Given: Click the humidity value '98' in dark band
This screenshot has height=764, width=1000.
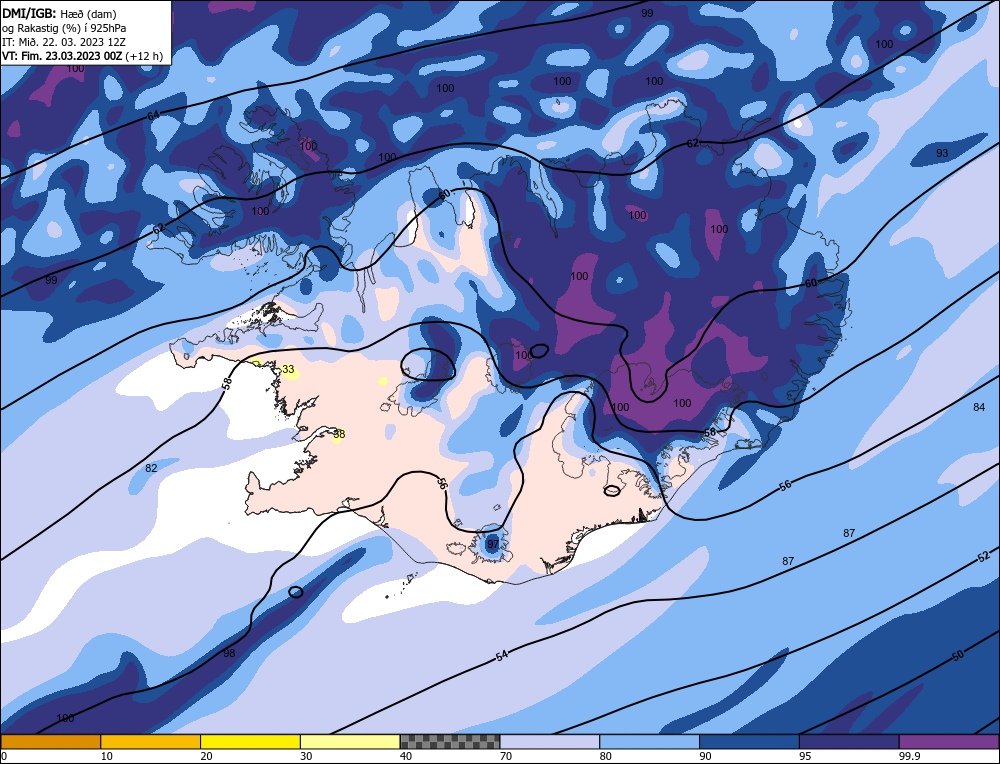Looking at the screenshot, I should [x=229, y=653].
